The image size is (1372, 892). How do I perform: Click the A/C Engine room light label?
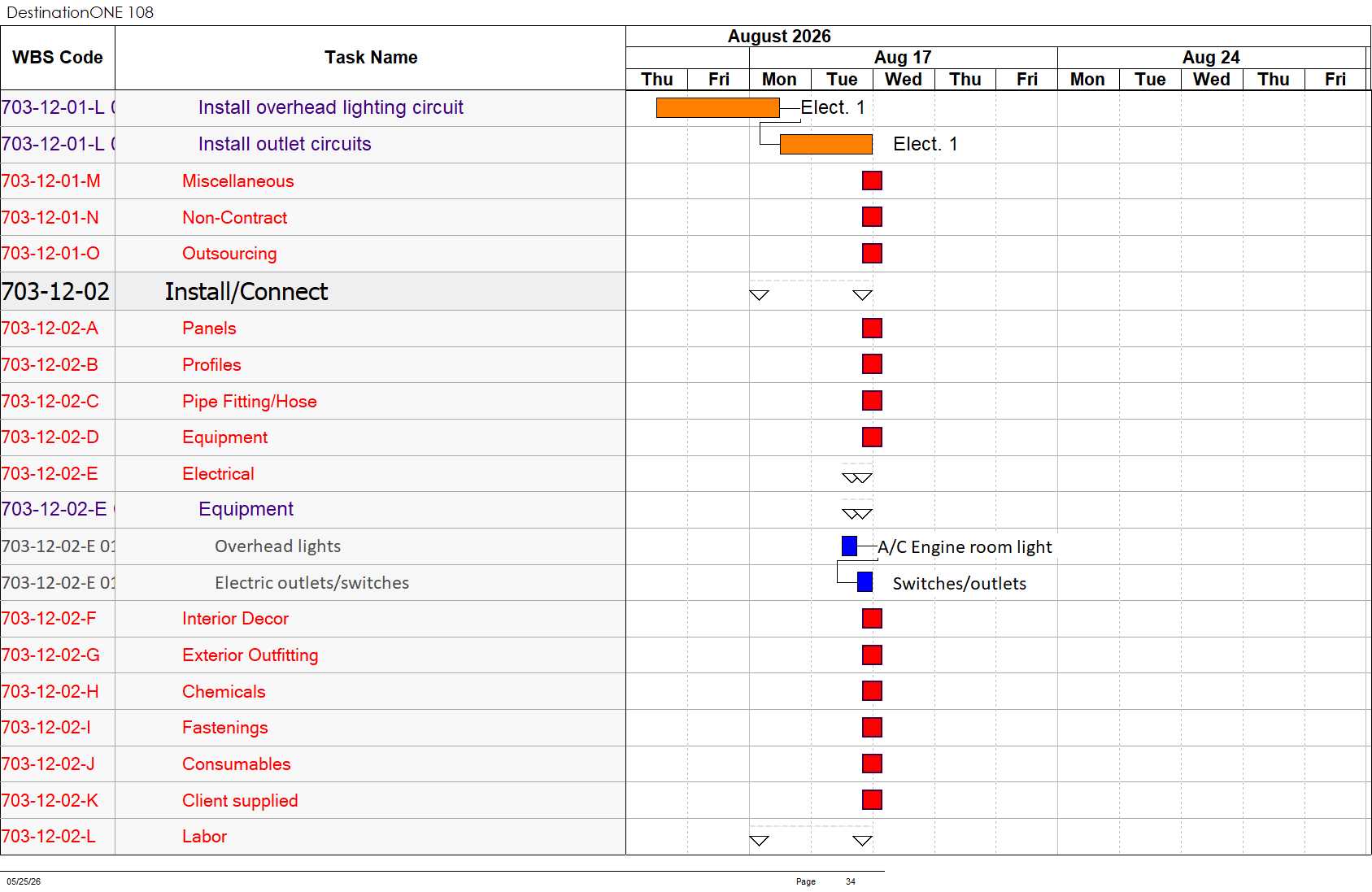pos(965,546)
